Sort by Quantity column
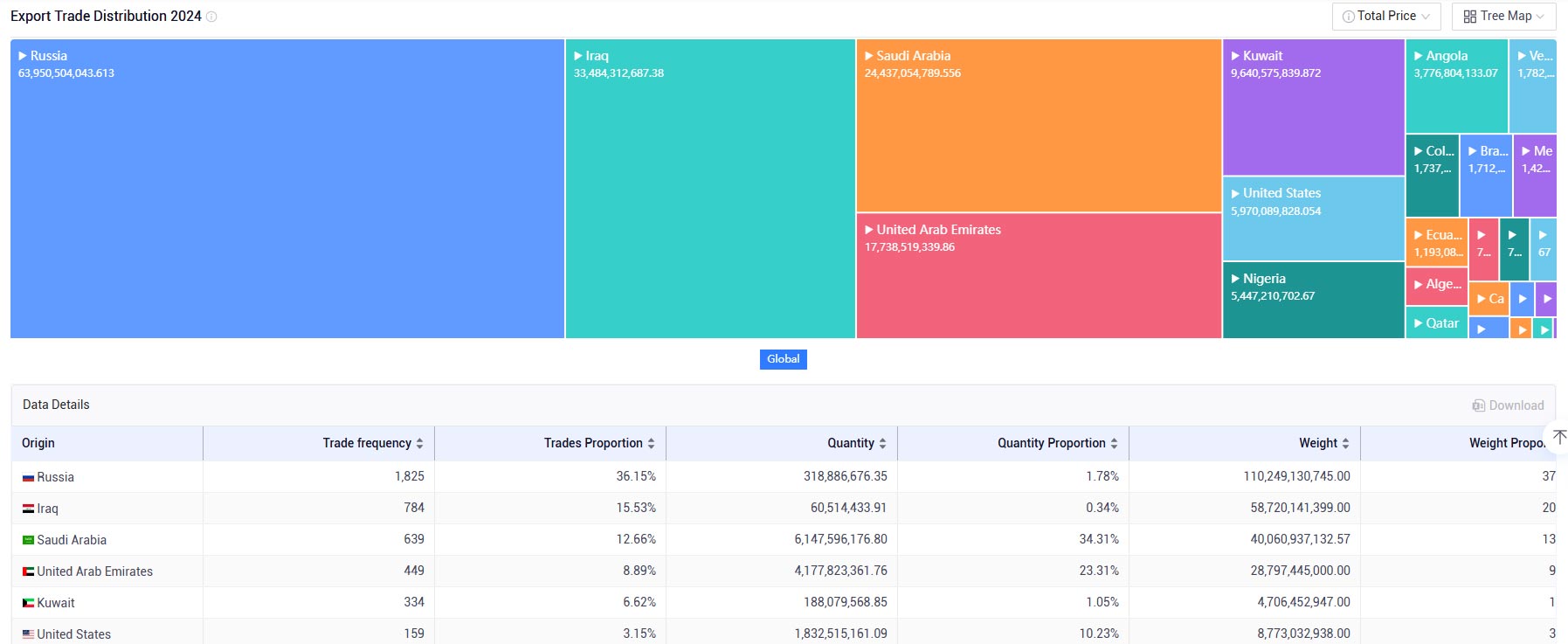This screenshot has width=1568, height=644. tap(882, 444)
